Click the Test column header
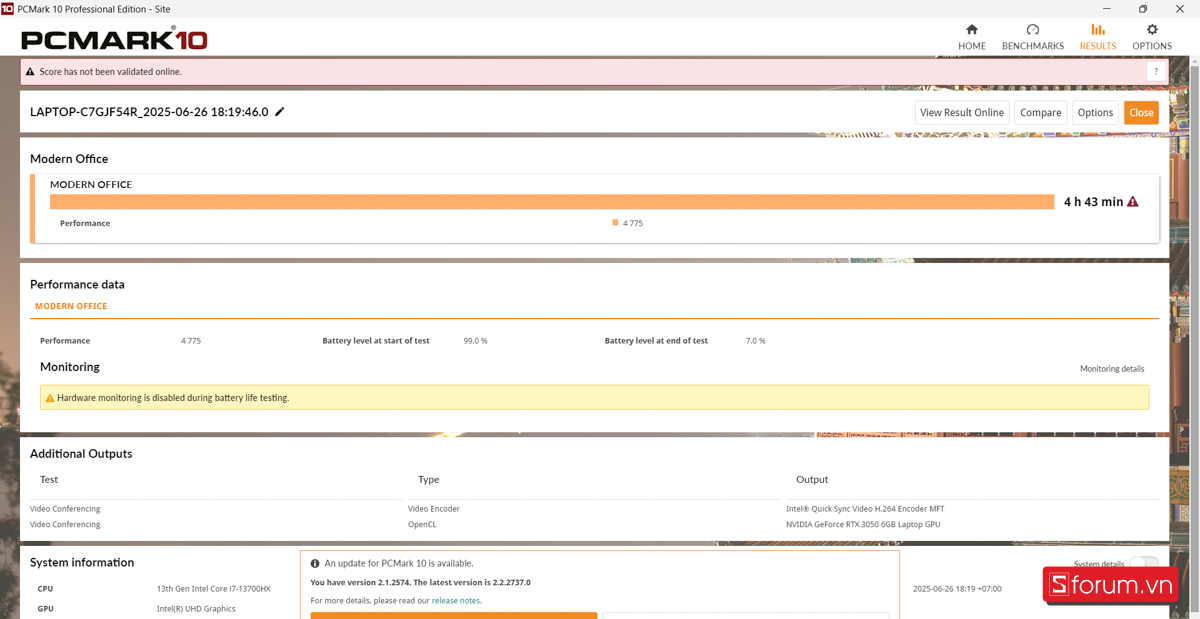The width and height of the screenshot is (1200, 619). coord(49,480)
